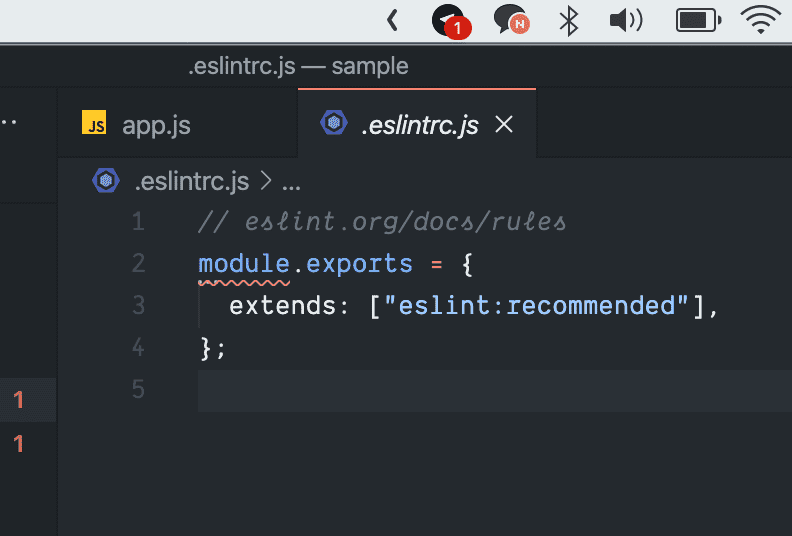The image size is (792, 536).
Task: Click the left chevron in the menu bar
Action: 392,20
